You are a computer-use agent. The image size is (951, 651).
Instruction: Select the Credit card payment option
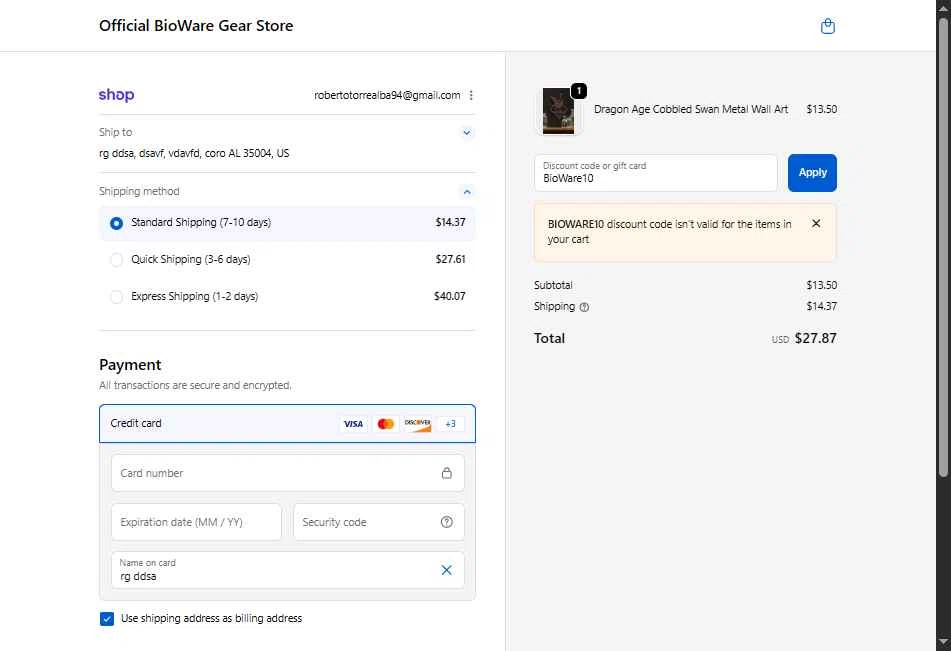[287, 423]
